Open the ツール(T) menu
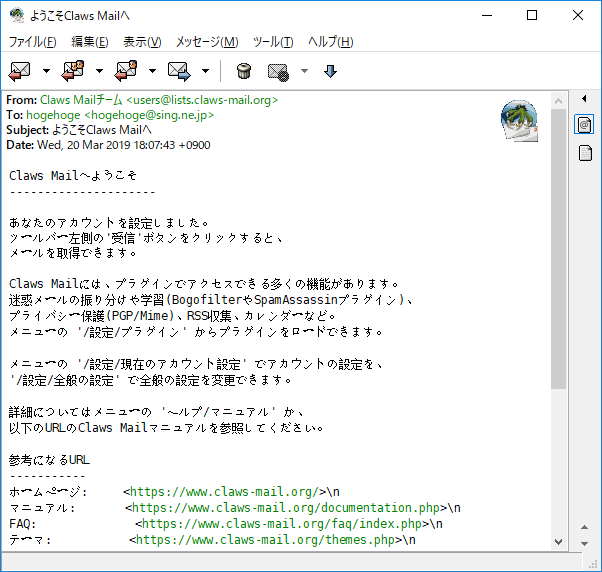Image resolution: width=602 pixels, height=572 pixels. point(273,41)
